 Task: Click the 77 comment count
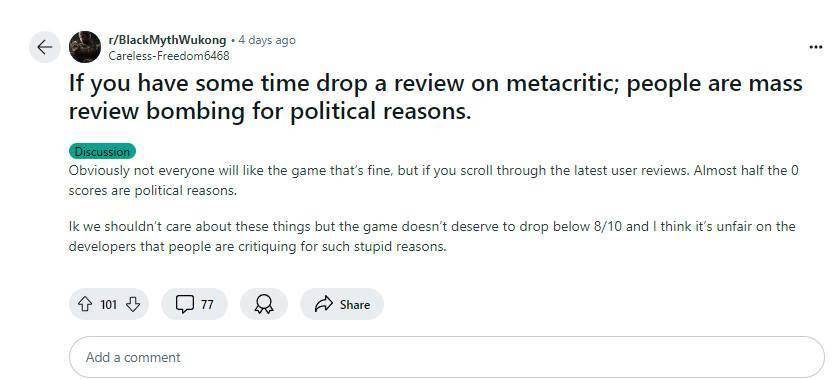[207, 305]
